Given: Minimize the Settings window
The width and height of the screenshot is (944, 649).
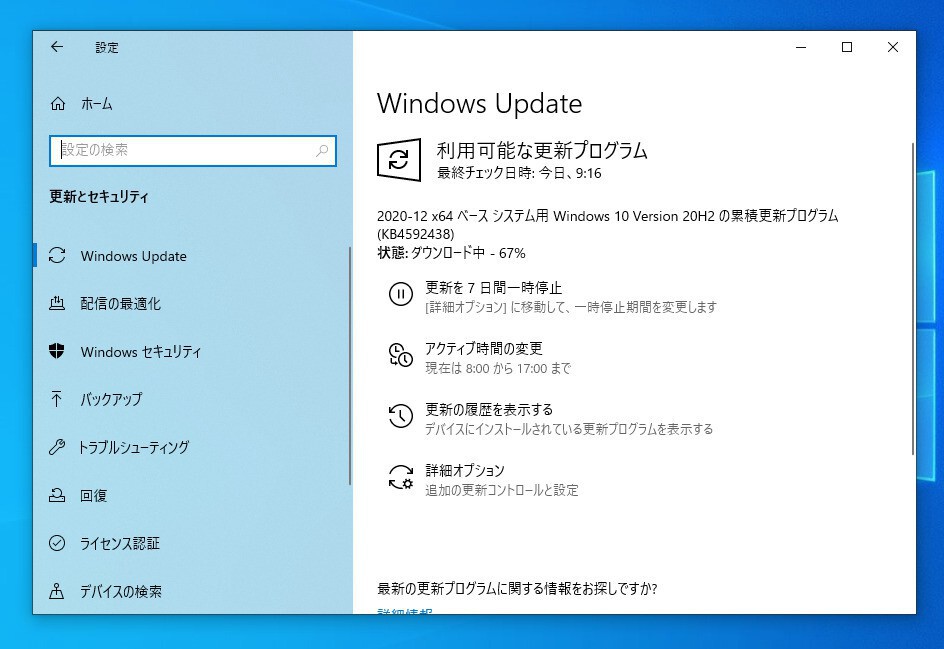Looking at the screenshot, I should (801, 47).
